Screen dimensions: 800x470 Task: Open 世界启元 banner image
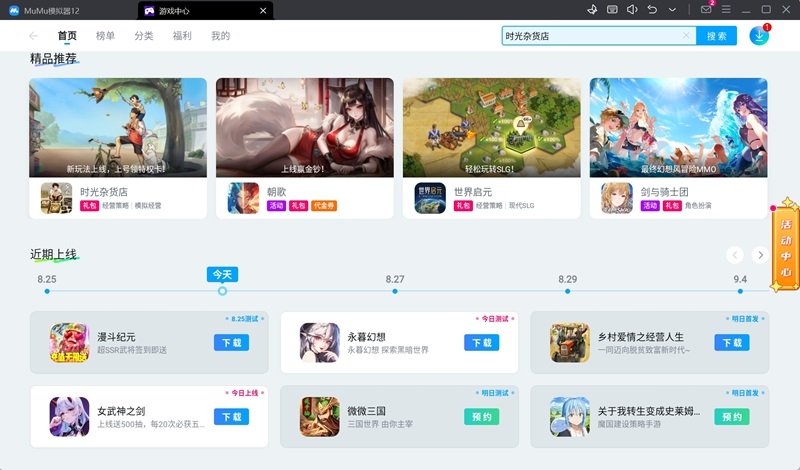pyautogui.click(x=491, y=128)
